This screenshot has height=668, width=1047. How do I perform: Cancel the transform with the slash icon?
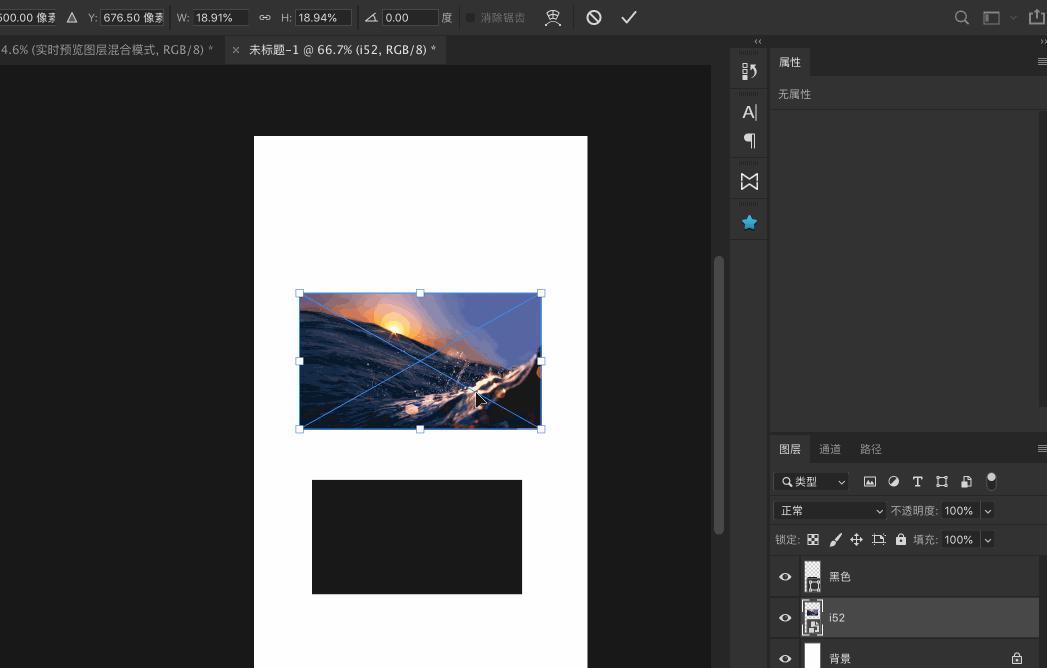593,17
